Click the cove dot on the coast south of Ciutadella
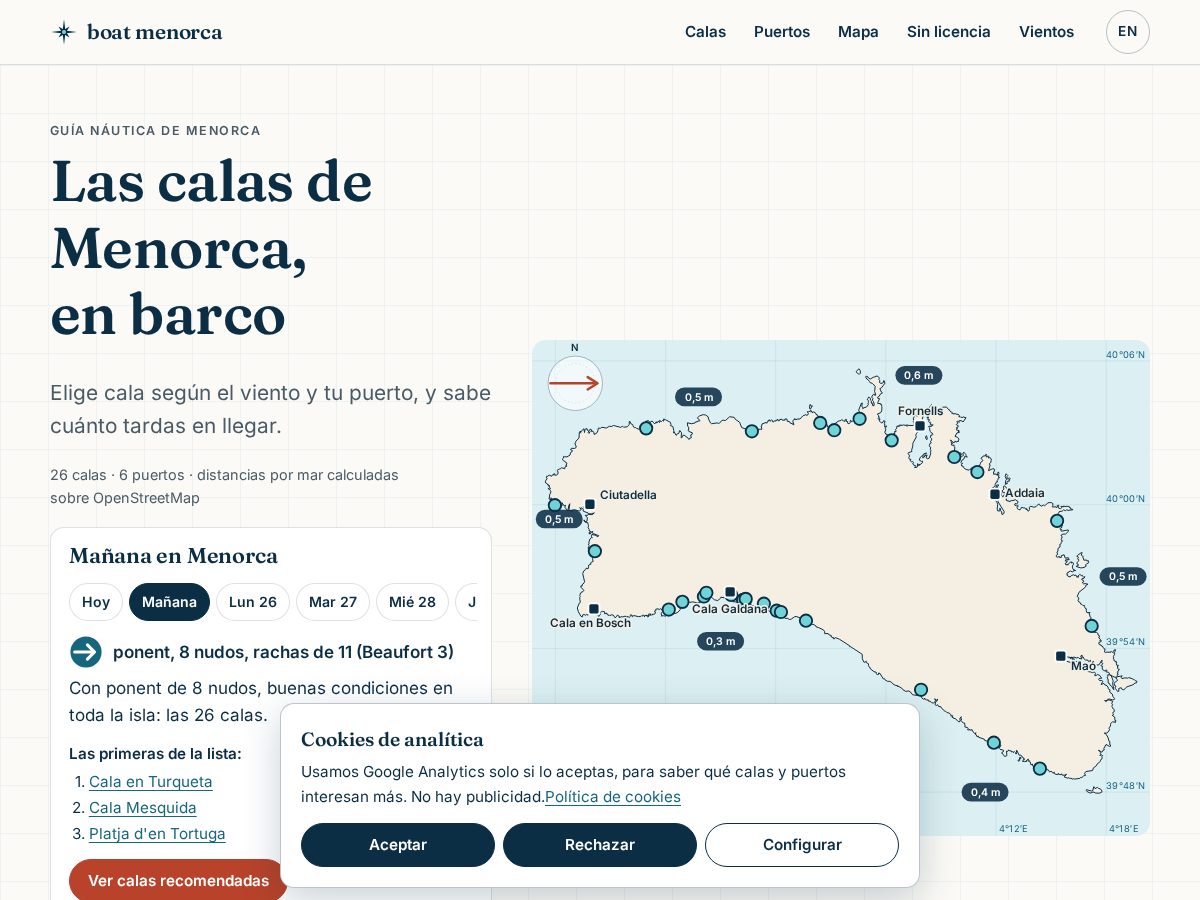 click(595, 551)
